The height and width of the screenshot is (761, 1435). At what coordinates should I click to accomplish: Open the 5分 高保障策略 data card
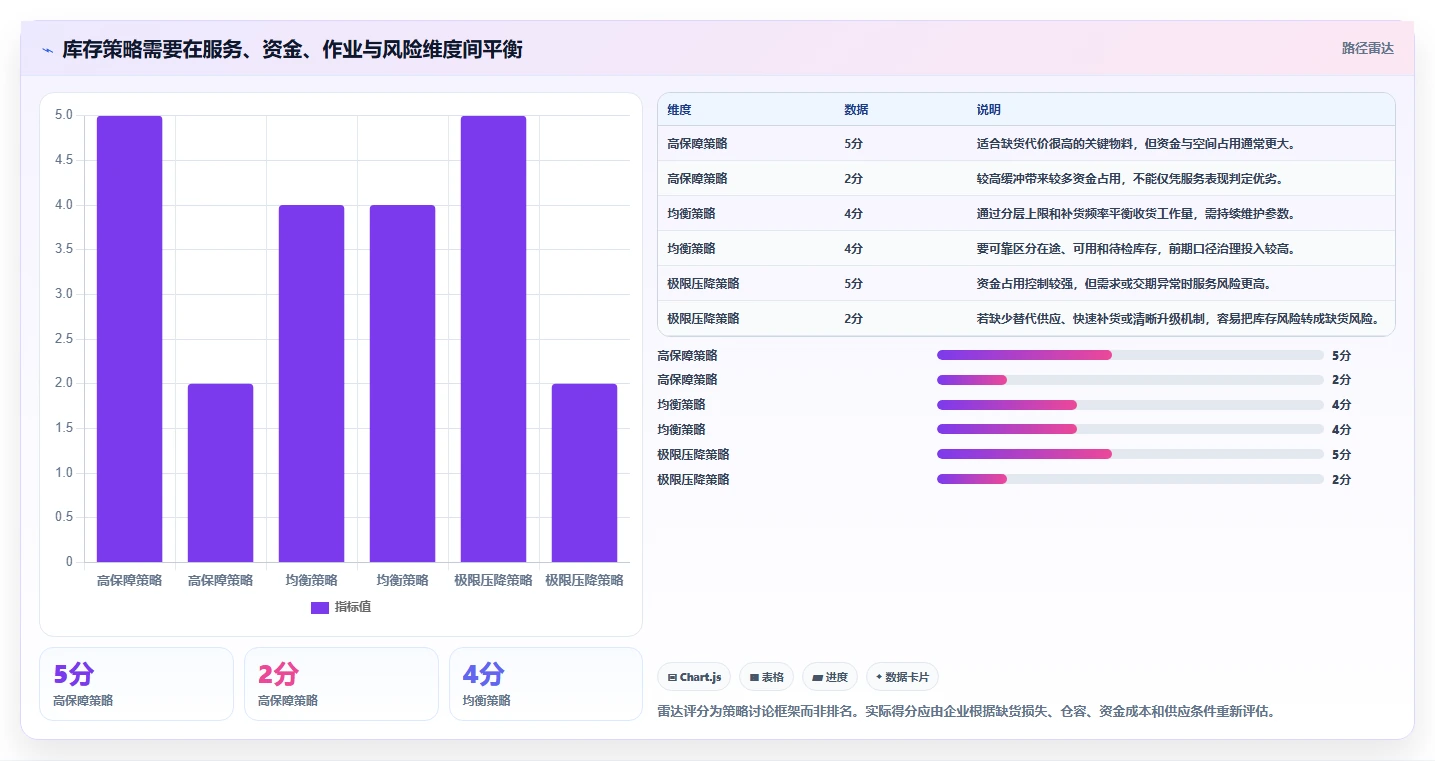136,684
